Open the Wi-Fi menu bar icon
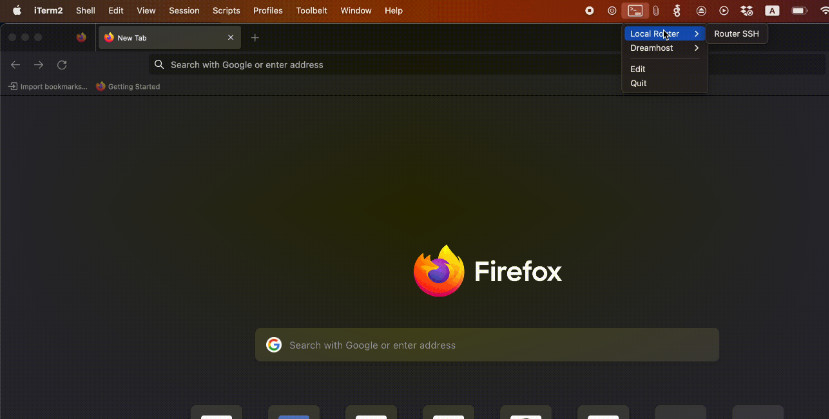The image size is (829, 419). point(824,11)
